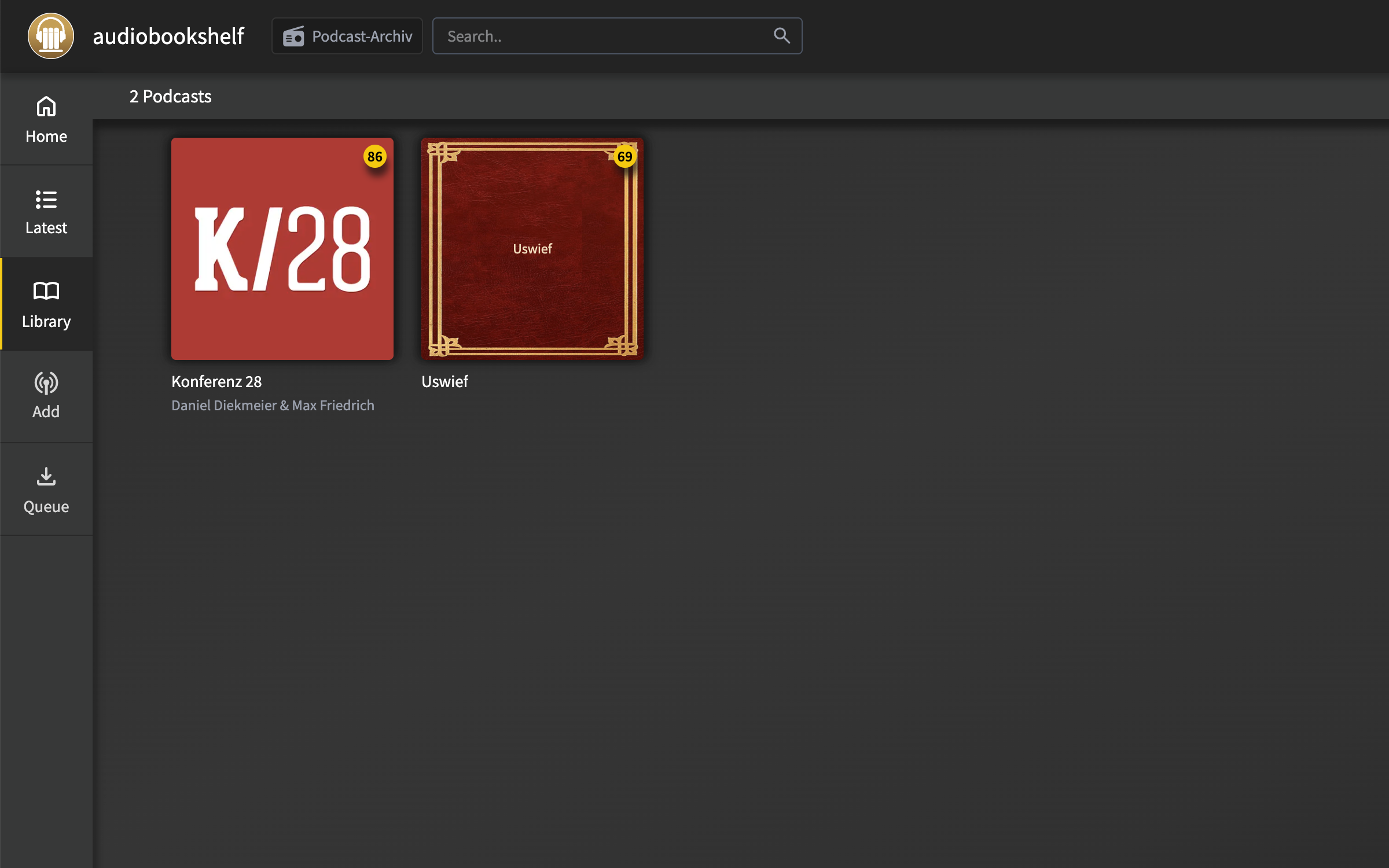
Task: Select the Library book icon
Action: click(x=46, y=290)
